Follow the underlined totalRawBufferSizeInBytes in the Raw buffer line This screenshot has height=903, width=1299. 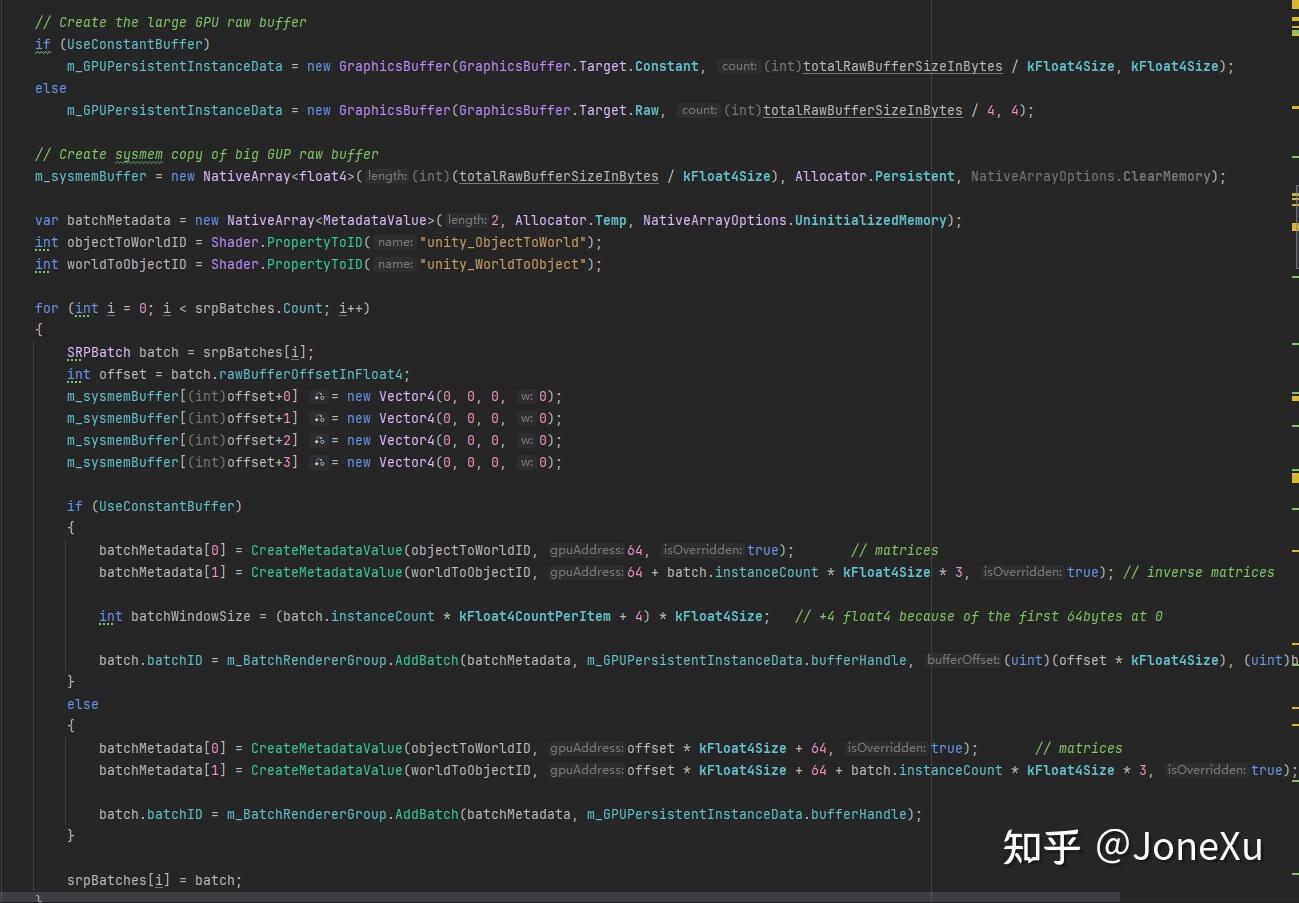(861, 110)
